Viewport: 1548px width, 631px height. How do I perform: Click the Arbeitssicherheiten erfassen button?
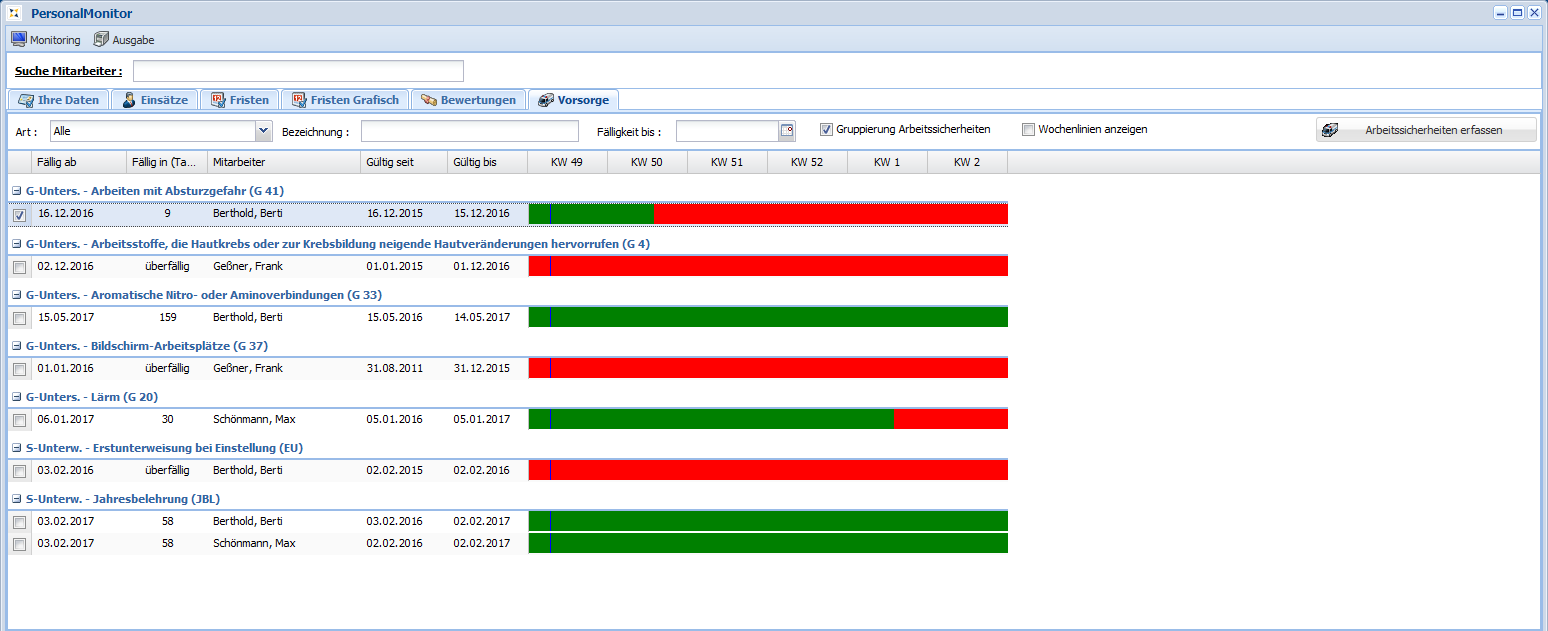point(1425,130)
